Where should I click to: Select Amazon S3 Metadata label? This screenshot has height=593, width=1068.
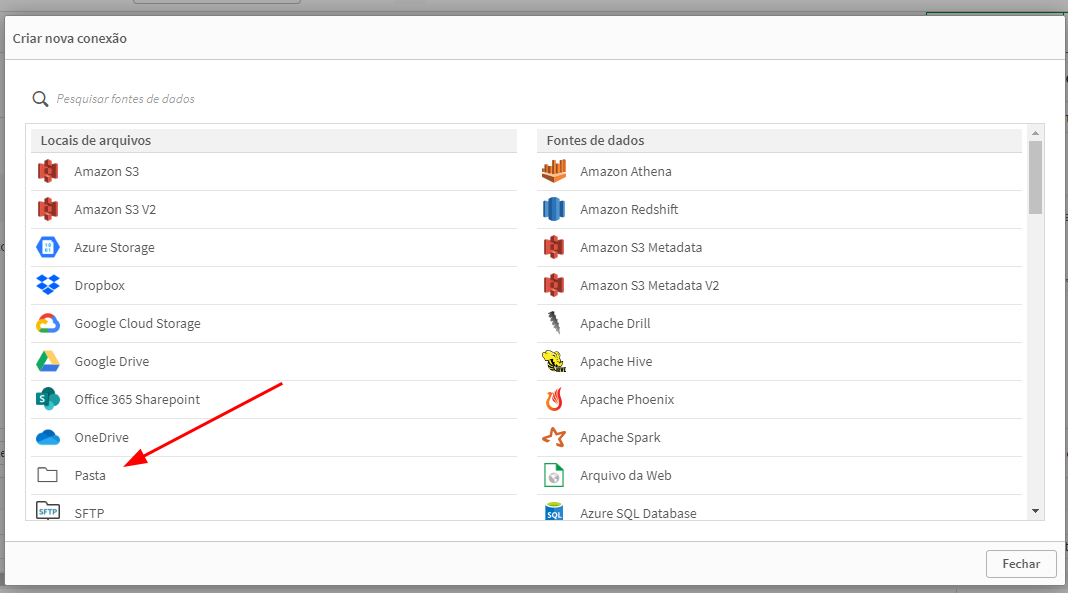click(x=641, y=248)
